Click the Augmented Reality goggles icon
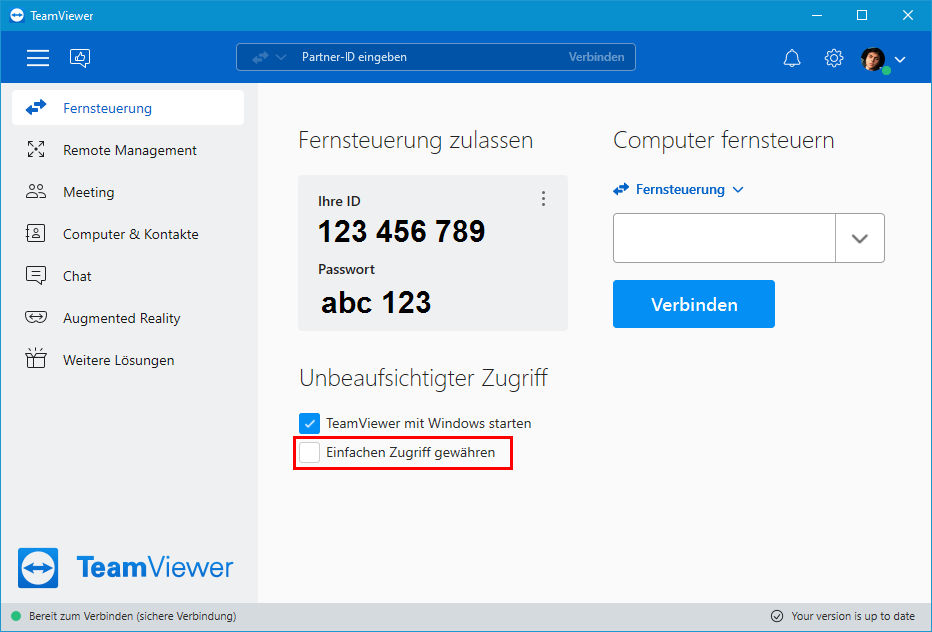The image size is (932, 632). (36, 317)
